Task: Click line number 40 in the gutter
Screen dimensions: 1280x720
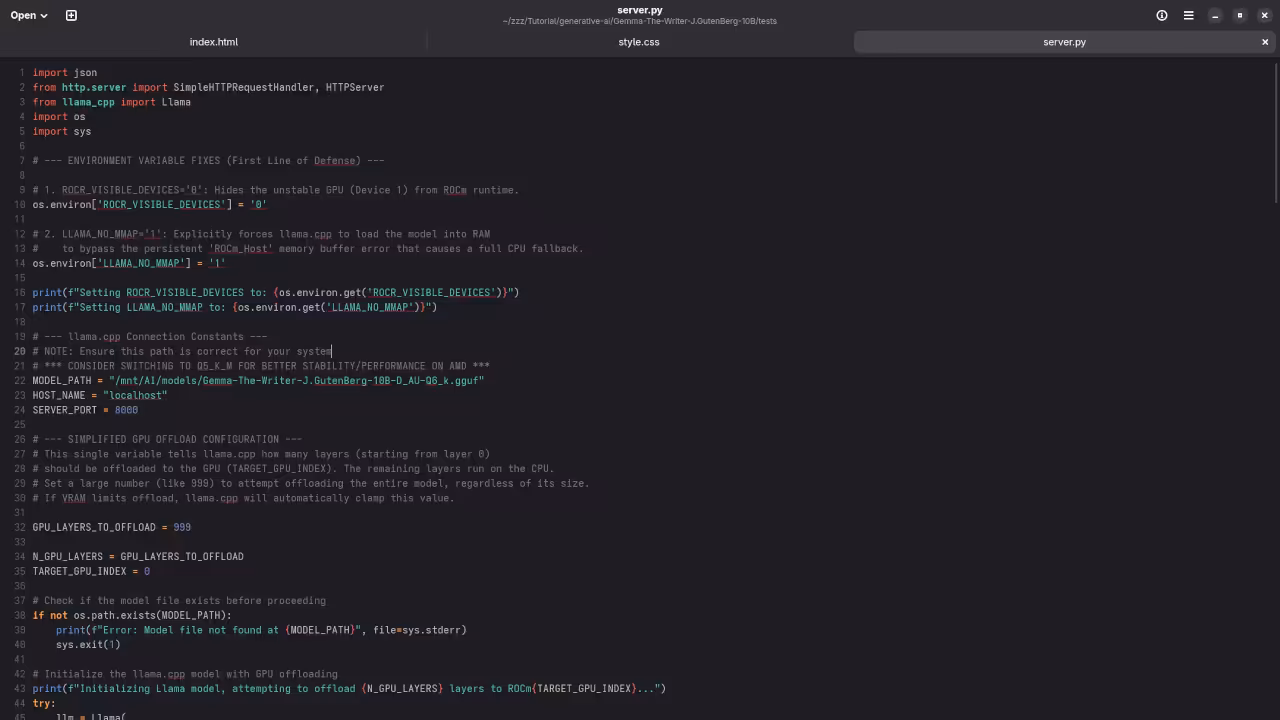Action: tap(19, 644)
